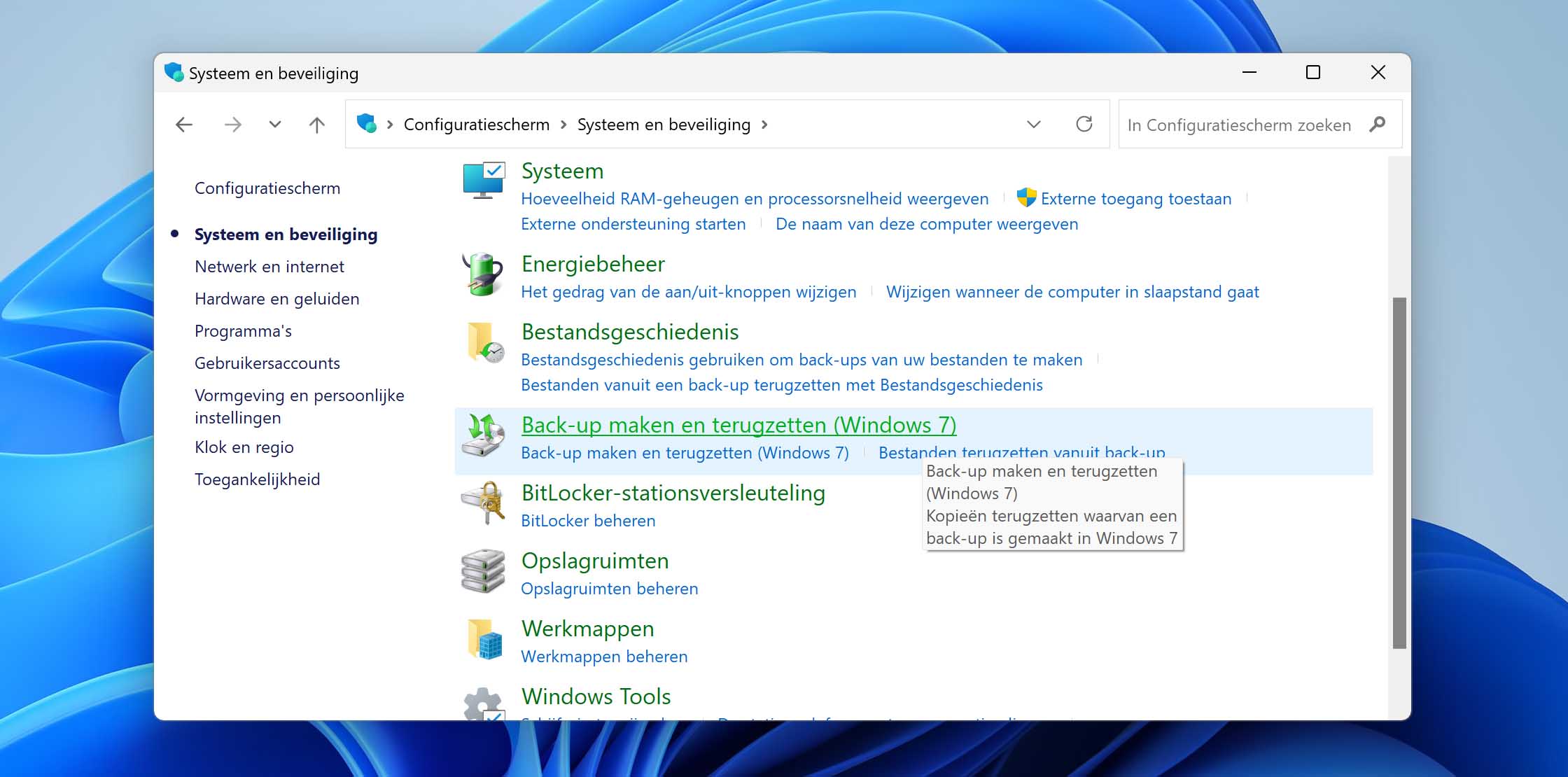
Task: Expand chevron after Systeem en beveiliging breadcrumb
Action: [764, 125]
